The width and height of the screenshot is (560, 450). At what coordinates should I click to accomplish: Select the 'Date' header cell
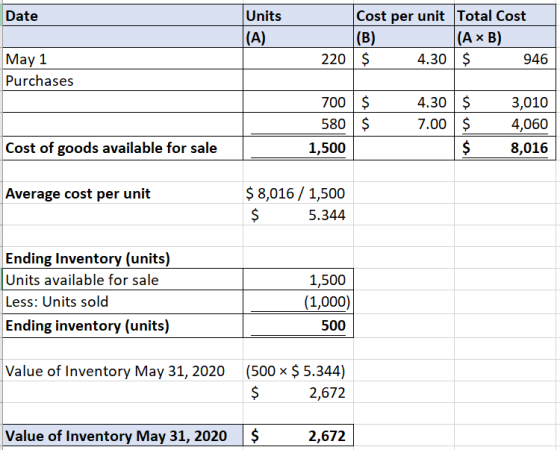point(123,15)
